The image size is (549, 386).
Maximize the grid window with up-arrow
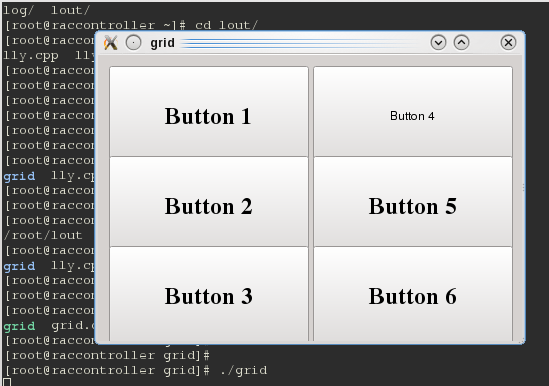461,43
